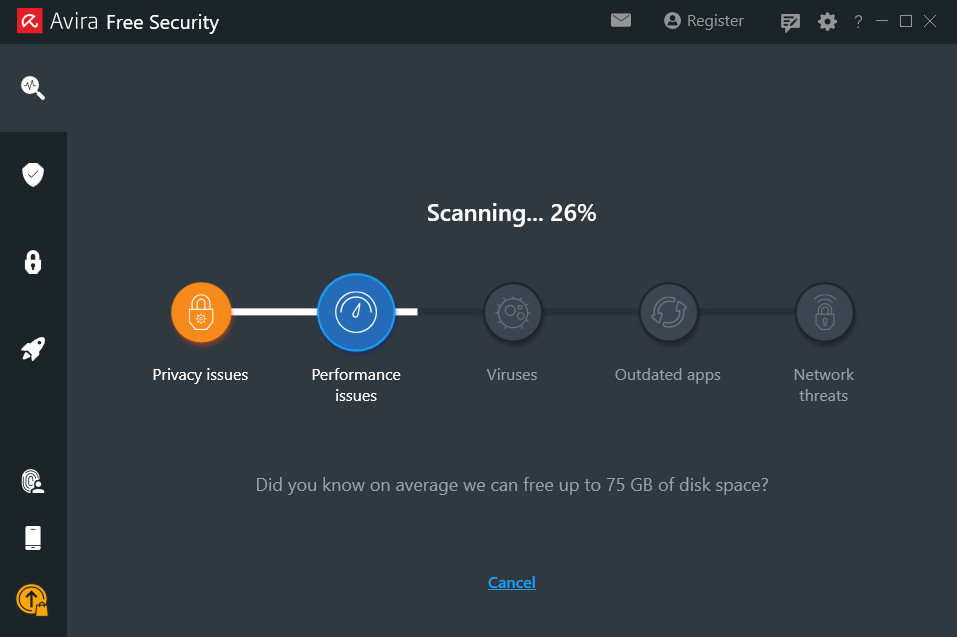This screenshot has width=957, height=637.
Task: Open the mail envelope icon in the title bar
Action: click(621, 21)
